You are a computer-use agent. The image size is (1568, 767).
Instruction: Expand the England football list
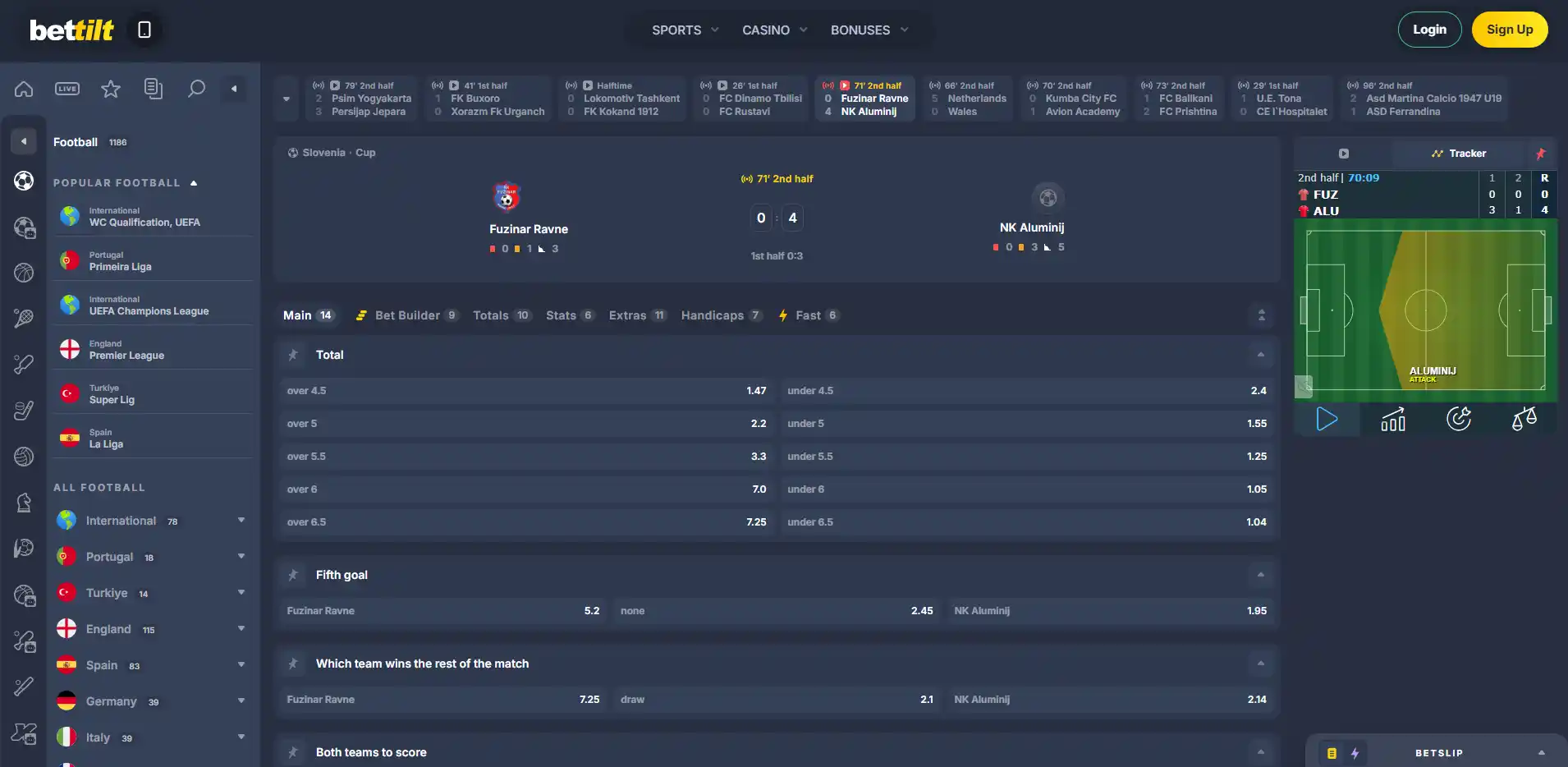coord(241,628)
